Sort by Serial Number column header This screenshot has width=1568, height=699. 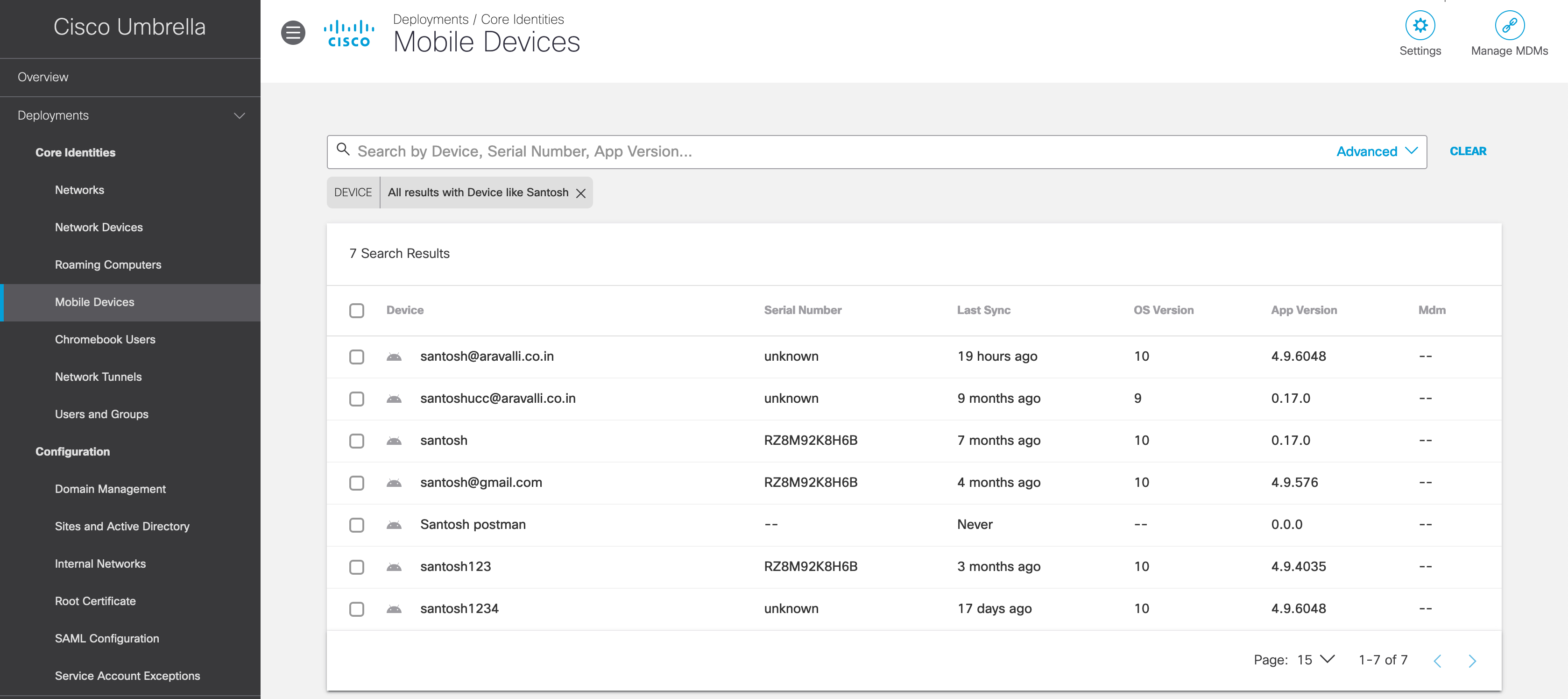pyautogui.click(x=802, y=311)
